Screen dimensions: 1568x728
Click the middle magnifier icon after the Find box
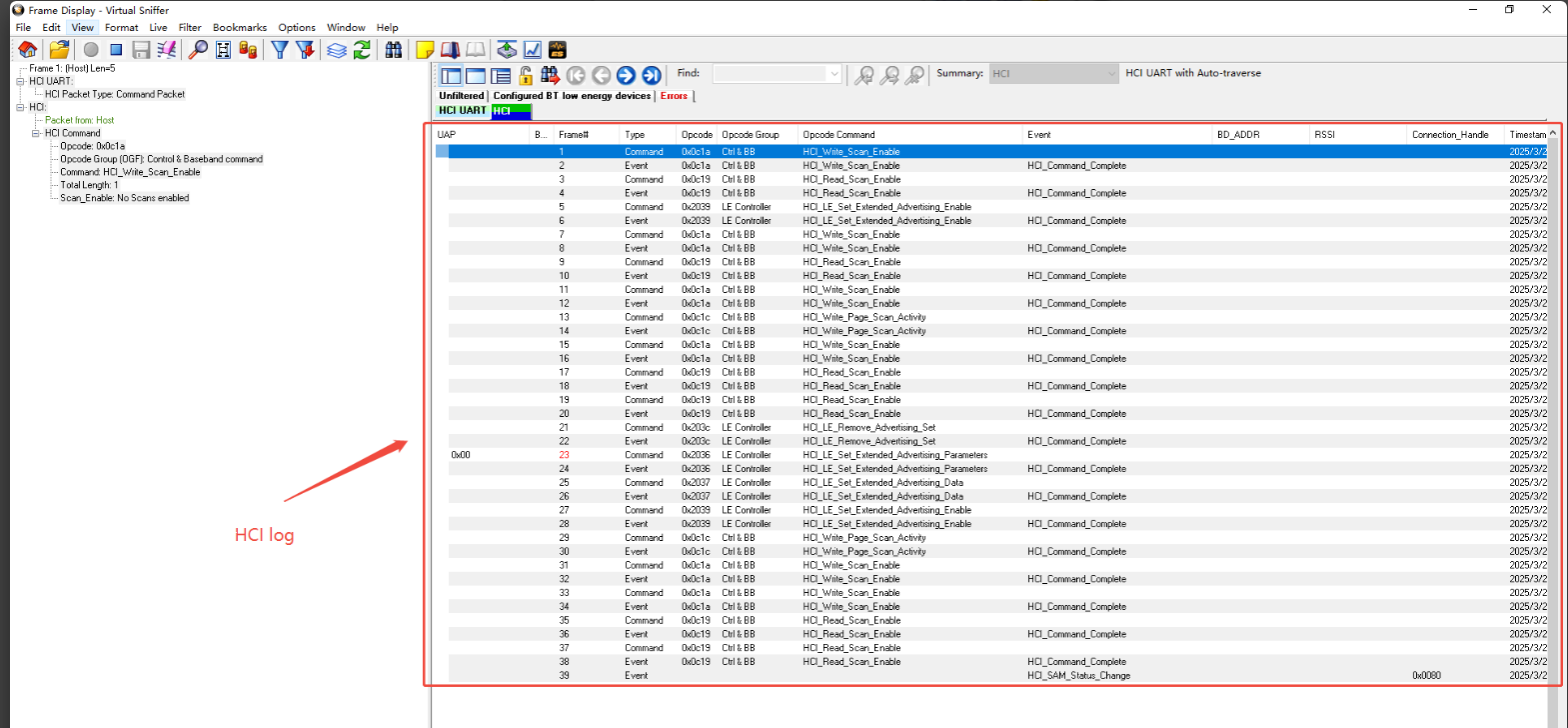[x=889, y=75]
